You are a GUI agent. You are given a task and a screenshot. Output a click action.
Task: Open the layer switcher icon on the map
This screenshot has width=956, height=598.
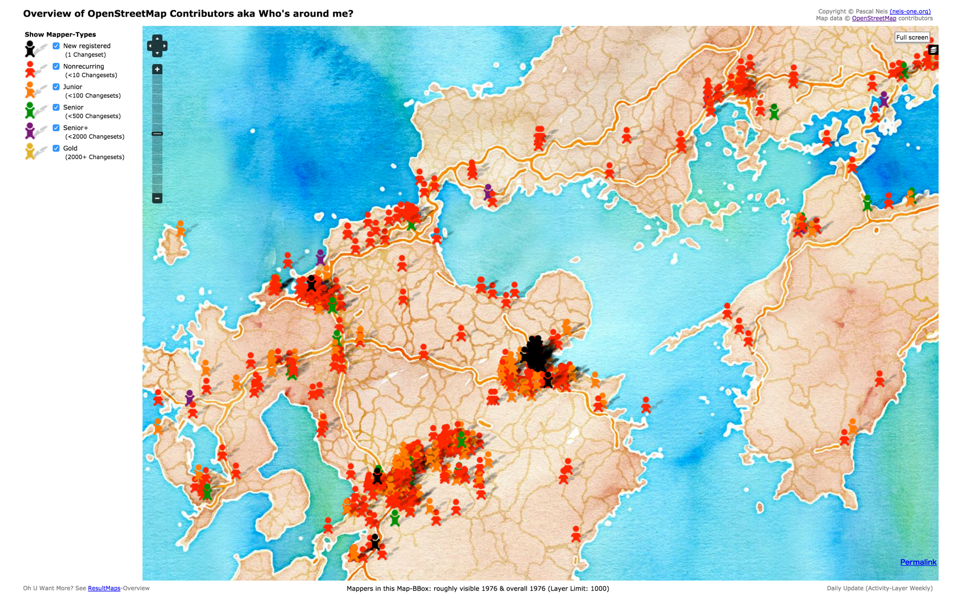(x=932, y=50)
